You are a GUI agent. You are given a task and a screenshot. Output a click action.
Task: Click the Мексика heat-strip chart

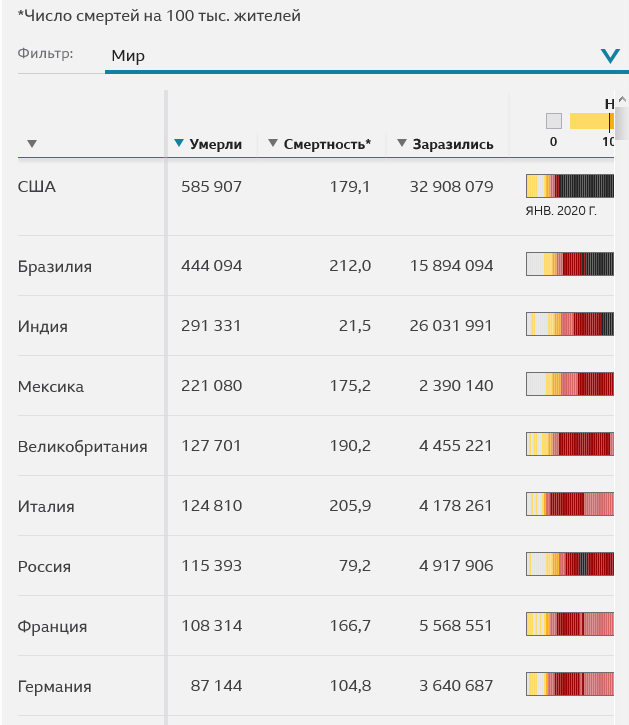click(x=570, y=385)
